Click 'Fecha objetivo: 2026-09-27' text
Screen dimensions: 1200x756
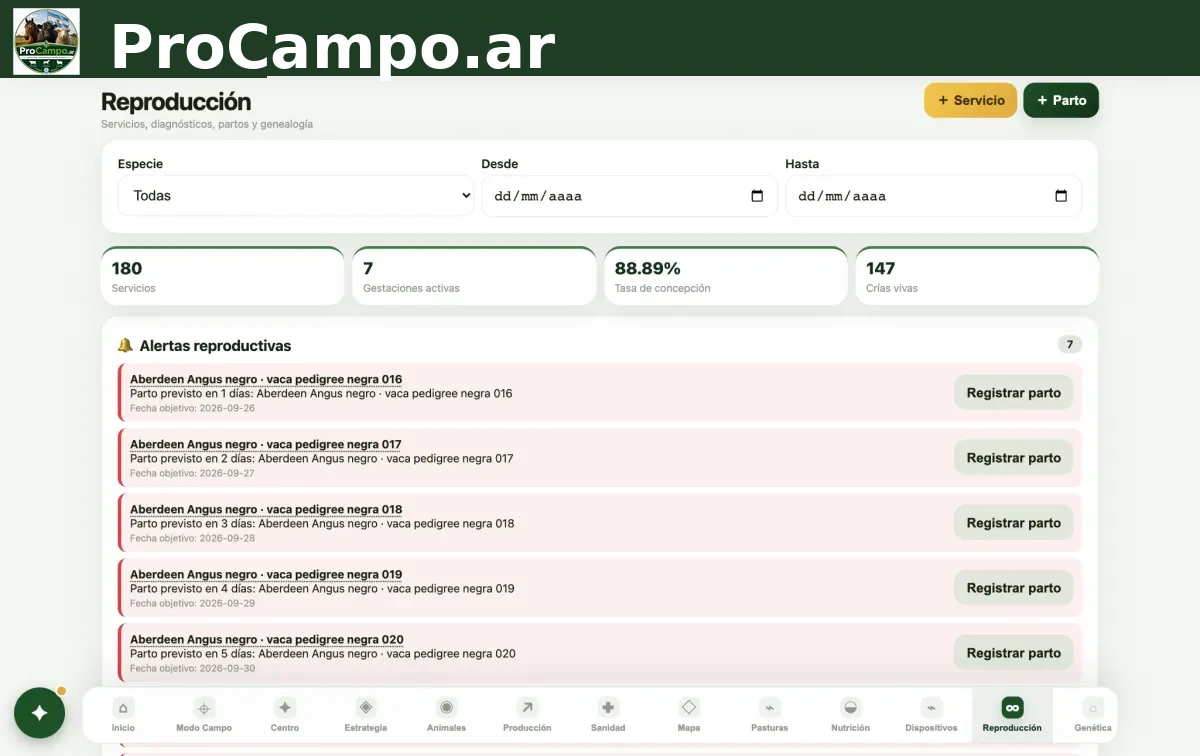(x=192, y=473)
